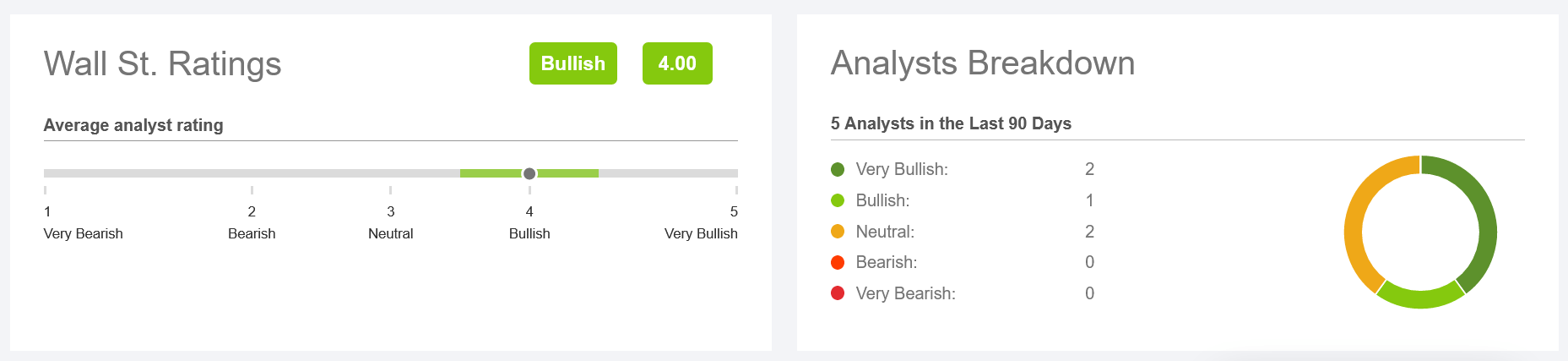Click the Very Bullish count value
The height and width of the screenshot is (361, 1568).
point(1089,169)
